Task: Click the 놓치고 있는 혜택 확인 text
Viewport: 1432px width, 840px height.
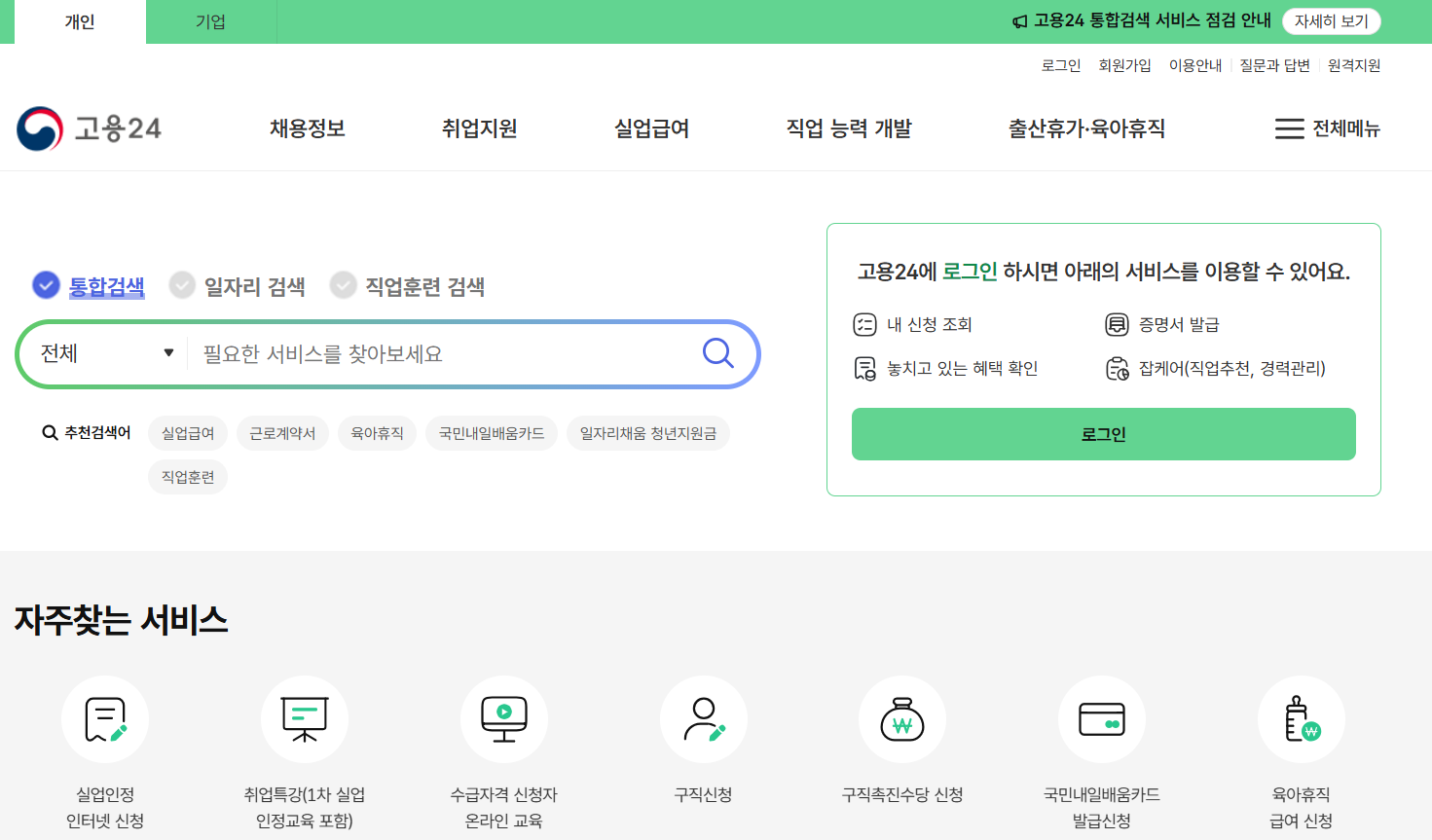Action: point(963,368)
